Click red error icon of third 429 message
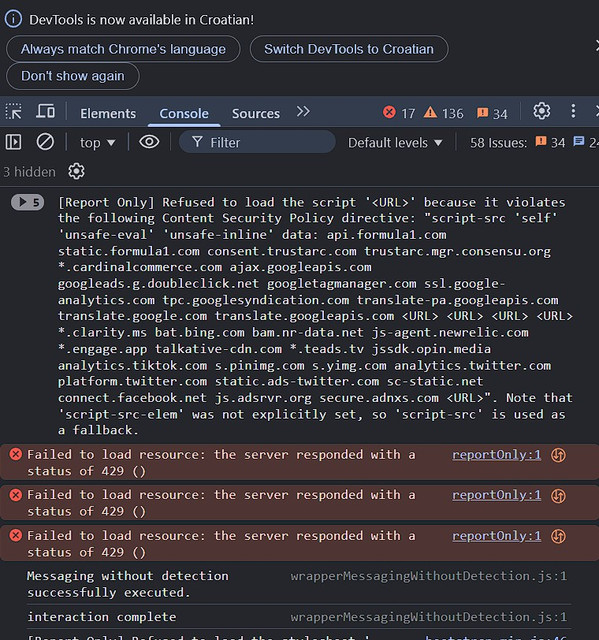 tap(16, 535)
